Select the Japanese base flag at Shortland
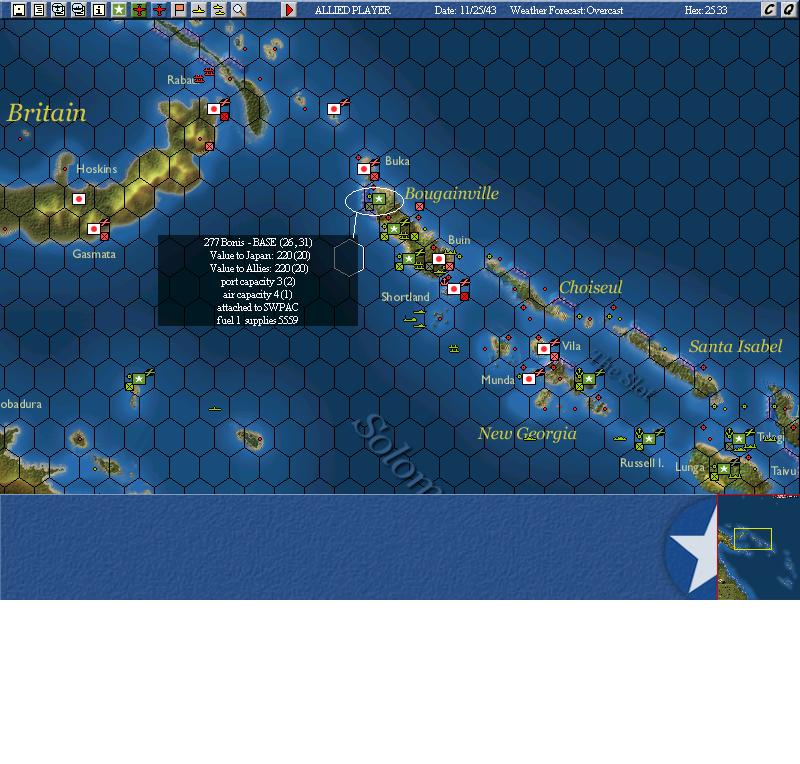The width and height of the screenshot is (800, 764). [454, 289]
